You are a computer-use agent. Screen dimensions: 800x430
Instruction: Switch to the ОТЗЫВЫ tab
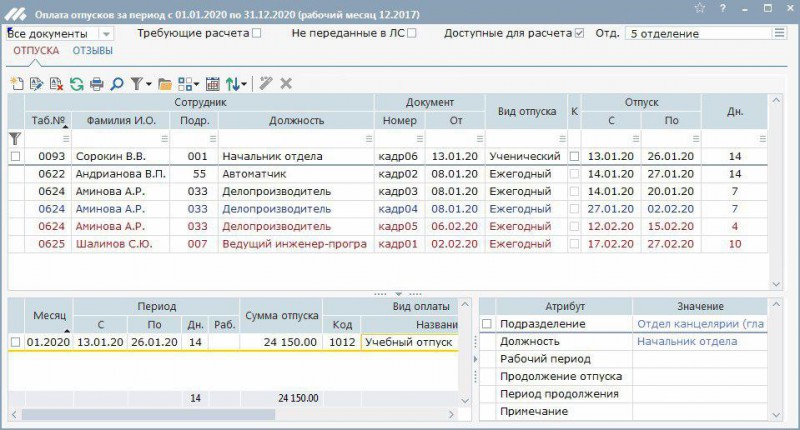coord(92,50)
